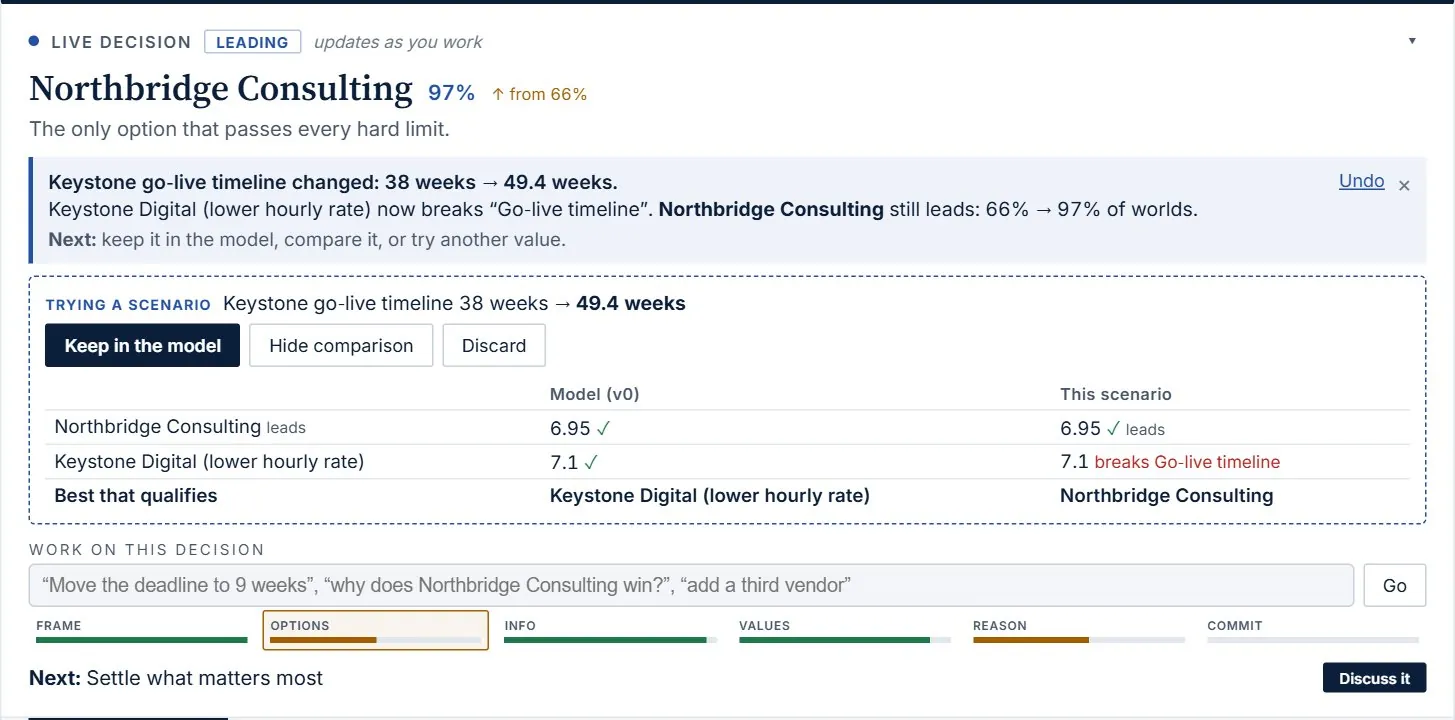The height and width of the screenshot is (720, 1455).
Task: Click 'breaks Go-live timeline' warning text
Action: tap(1187, 462)
